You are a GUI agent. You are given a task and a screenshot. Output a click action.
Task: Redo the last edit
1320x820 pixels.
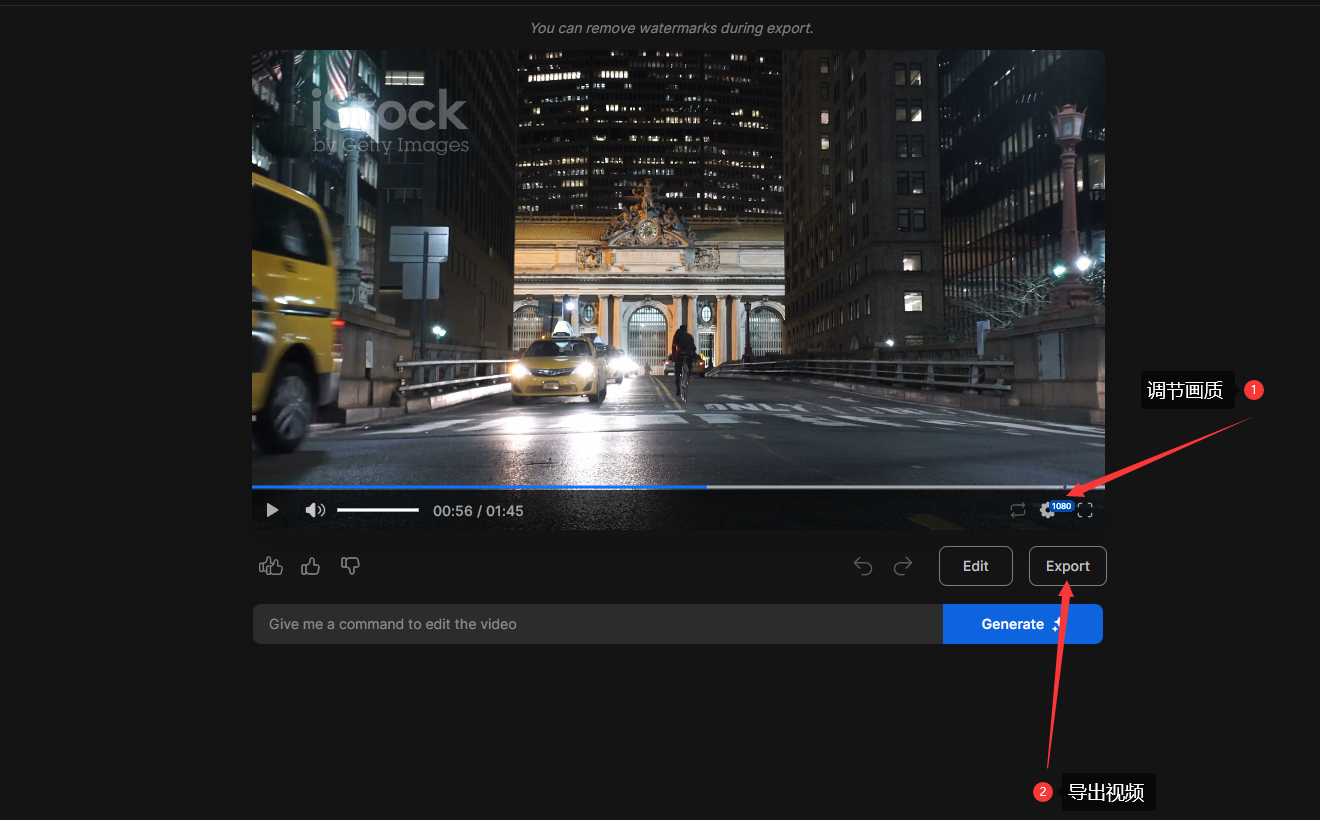[x=903, y=566]
